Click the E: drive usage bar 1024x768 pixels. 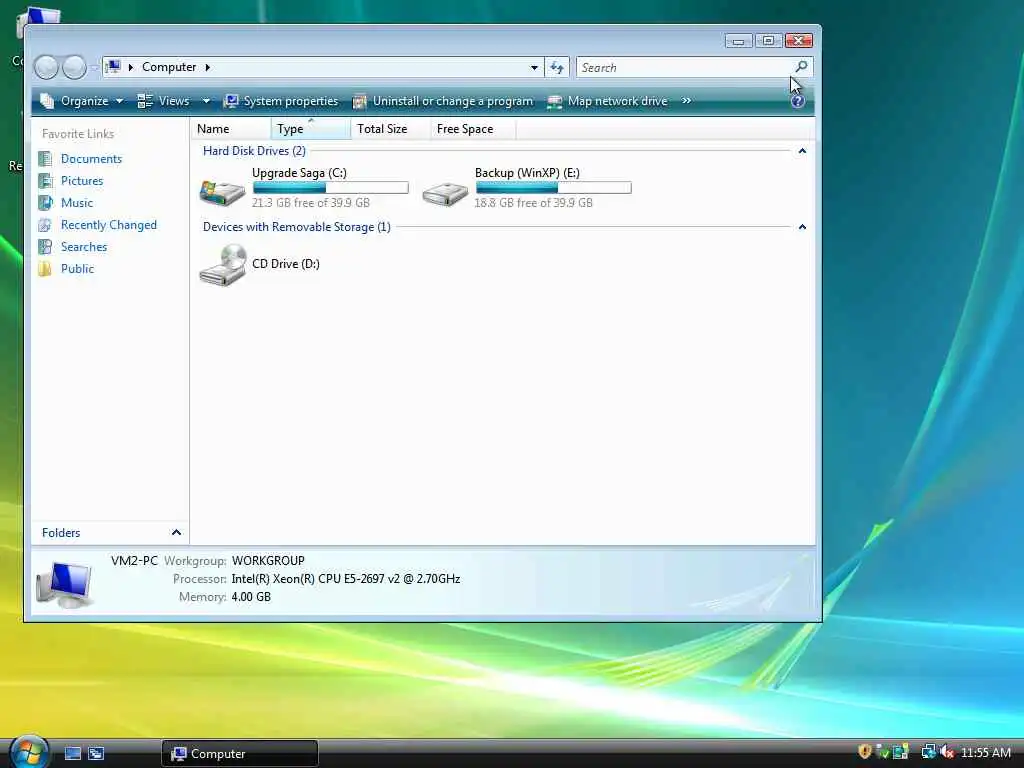[x=554, y=188]
